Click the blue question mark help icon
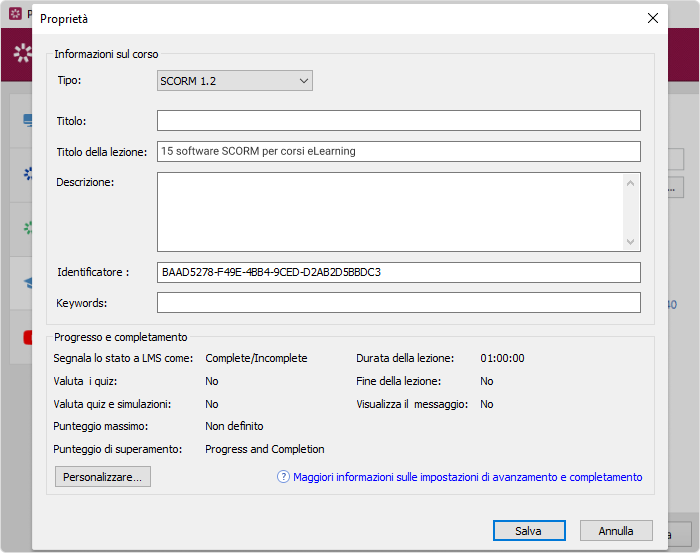Viewport: 700px width, 553px height. (x=283, y=477)
